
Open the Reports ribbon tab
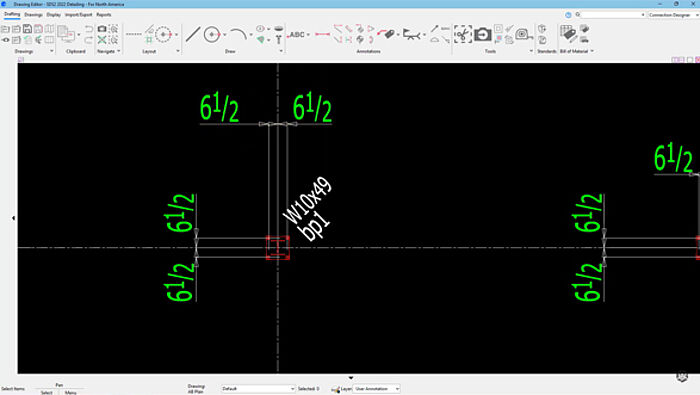pos(104,15)
